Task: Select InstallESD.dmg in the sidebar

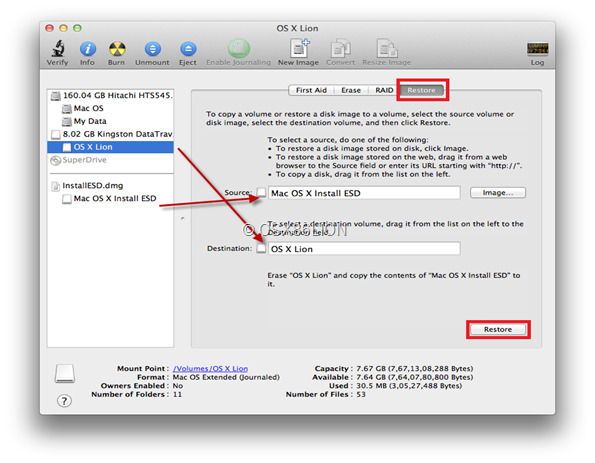Action: (x=111, y=186)
